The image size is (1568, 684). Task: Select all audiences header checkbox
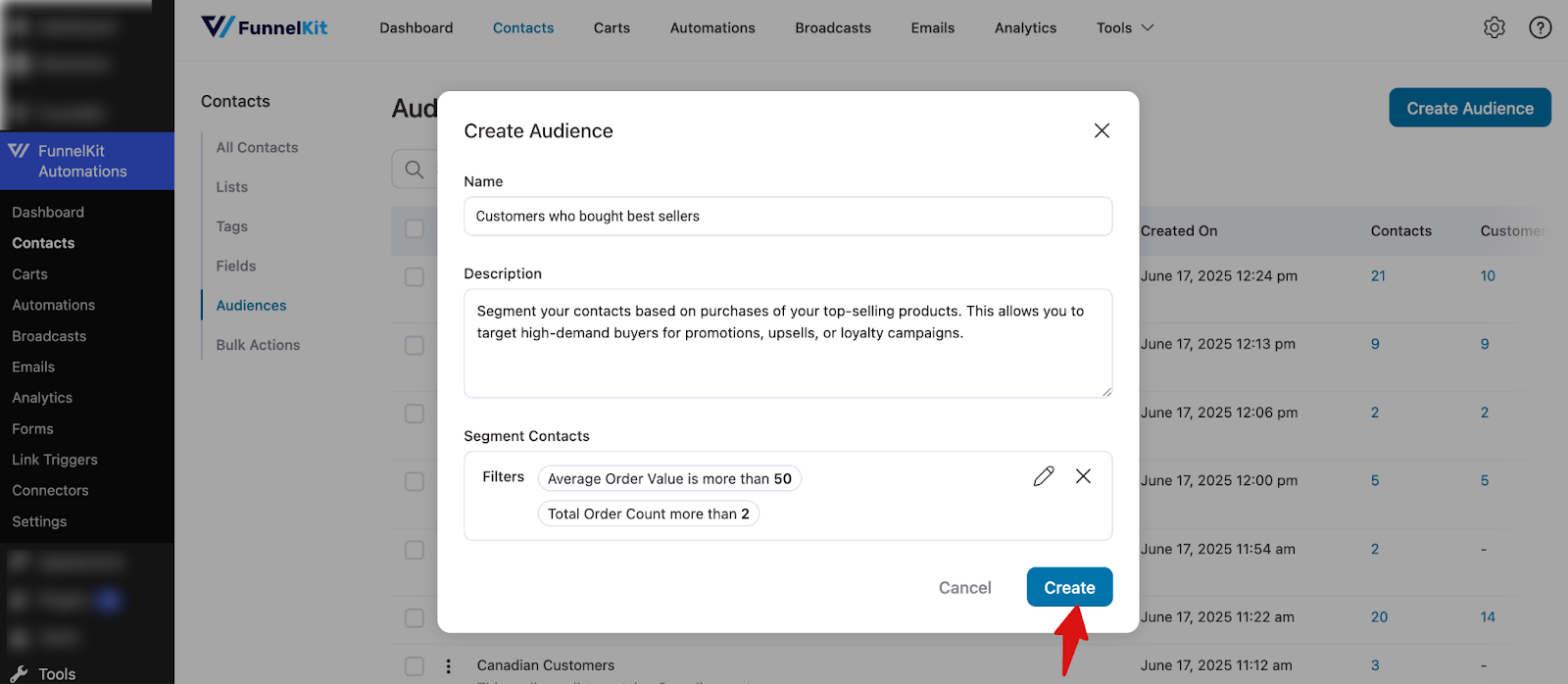click(415, 228)
